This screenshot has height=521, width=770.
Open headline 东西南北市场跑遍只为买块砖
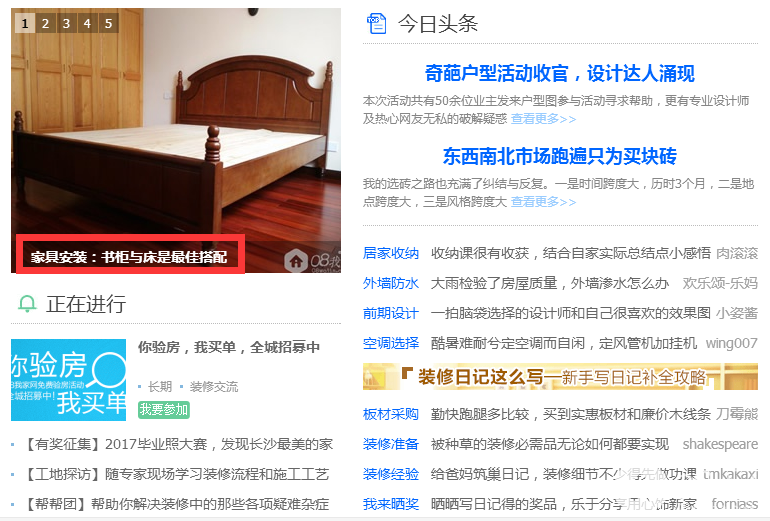560,156
